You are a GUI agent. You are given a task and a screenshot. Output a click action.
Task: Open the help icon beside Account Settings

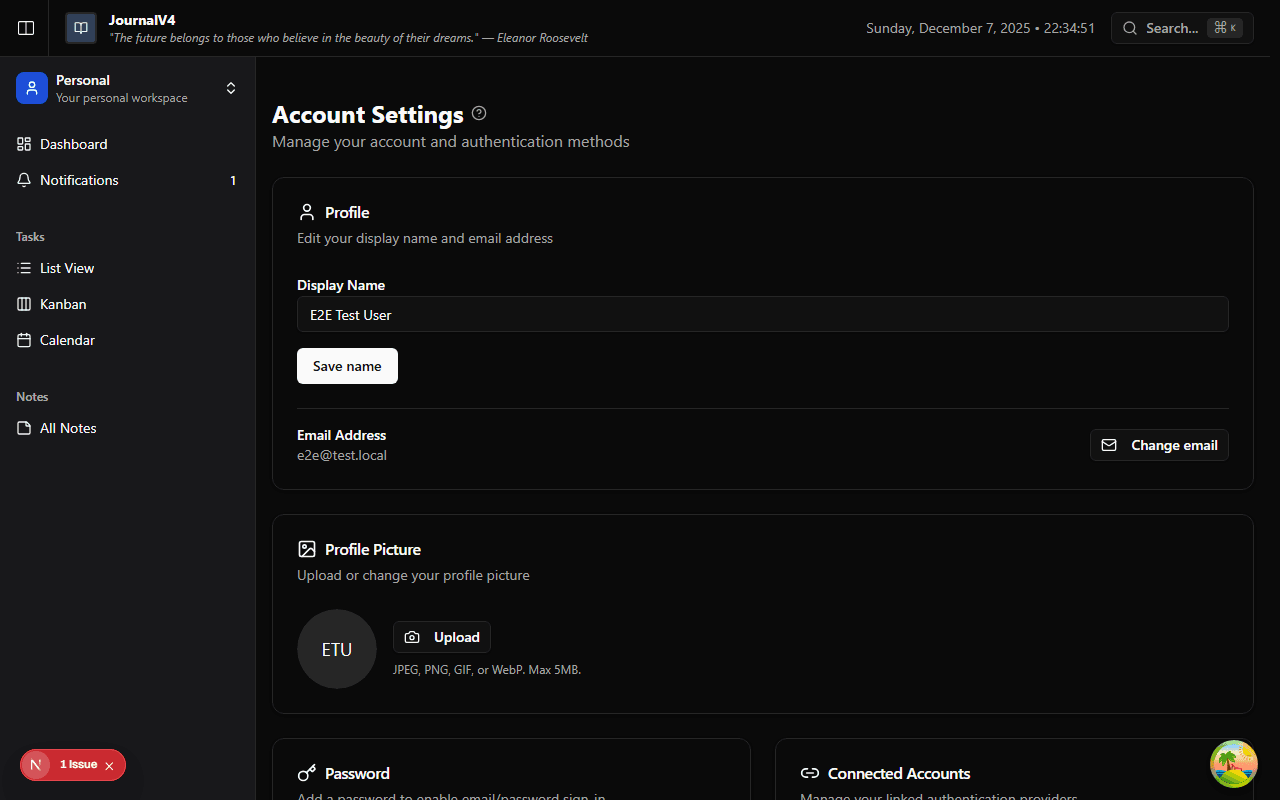478,113
